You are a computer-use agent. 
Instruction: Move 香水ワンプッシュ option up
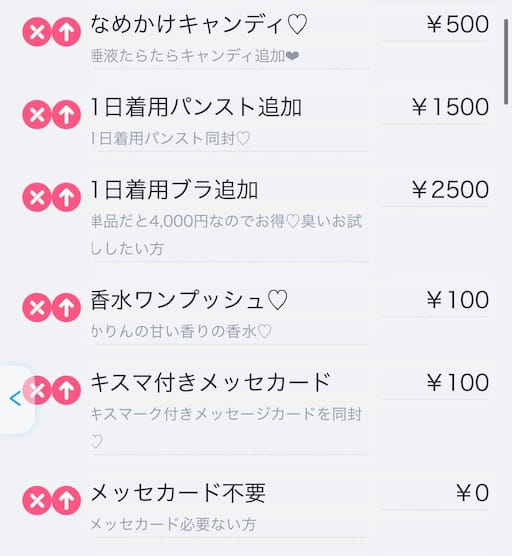66,307
